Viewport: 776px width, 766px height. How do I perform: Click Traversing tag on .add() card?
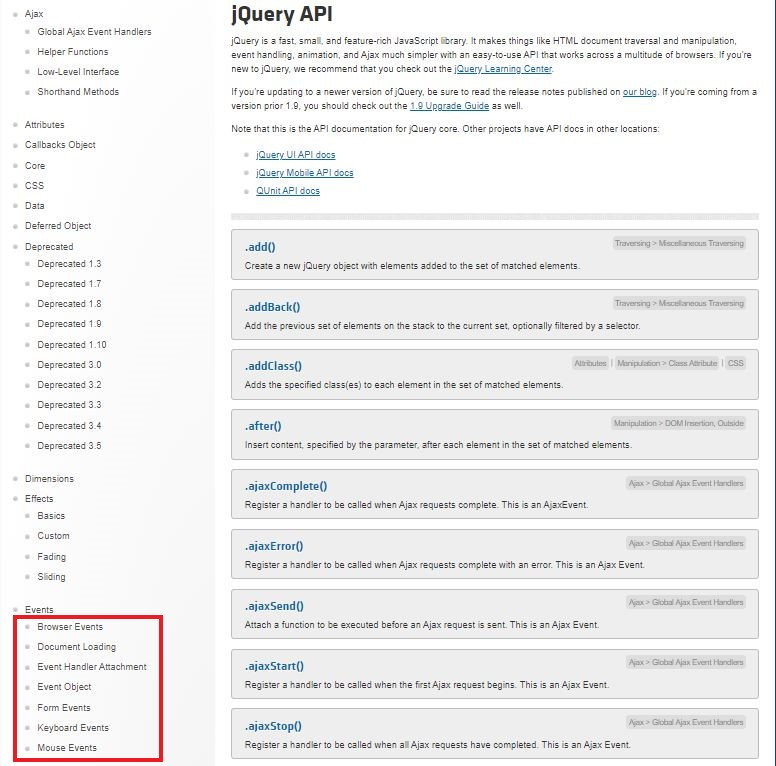632,243
